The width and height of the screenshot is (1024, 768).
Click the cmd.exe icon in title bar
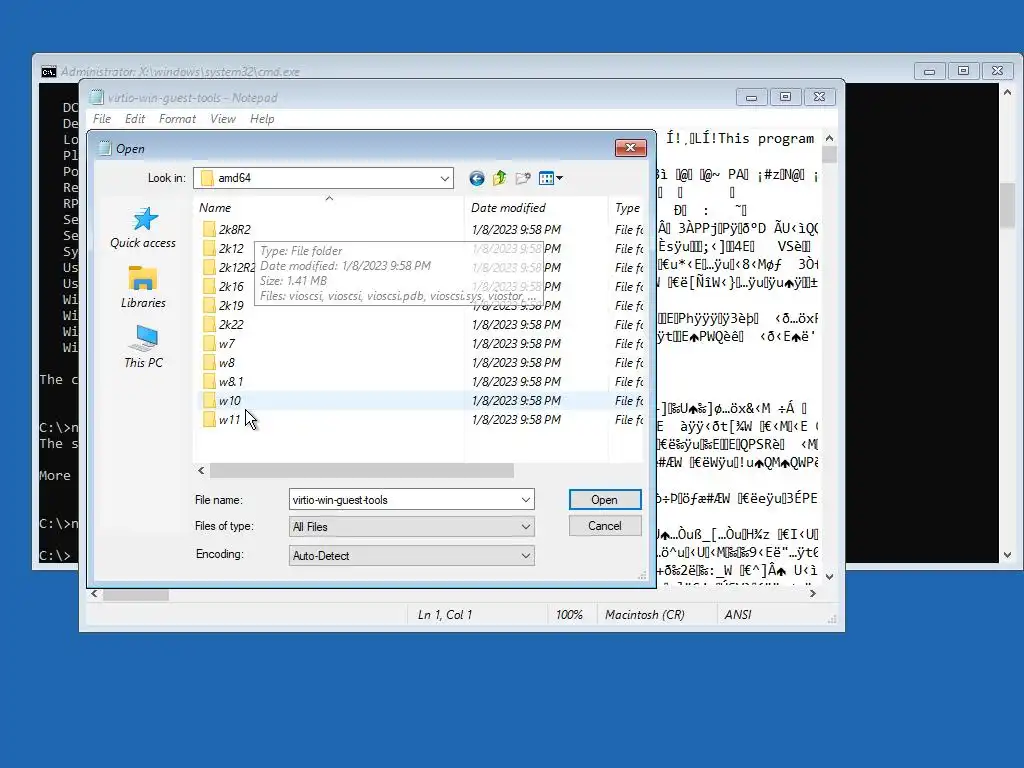coord(49,72)
